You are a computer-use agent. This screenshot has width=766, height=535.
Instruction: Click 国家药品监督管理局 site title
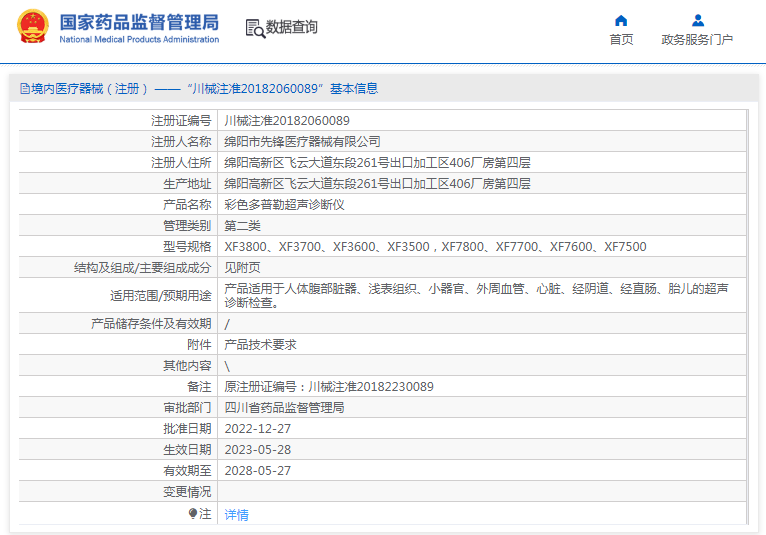point(139,22)
